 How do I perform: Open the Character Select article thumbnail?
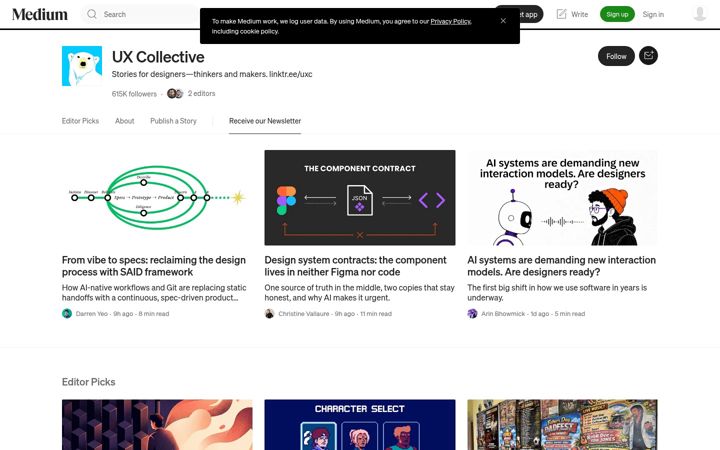[x=360, y=425]
